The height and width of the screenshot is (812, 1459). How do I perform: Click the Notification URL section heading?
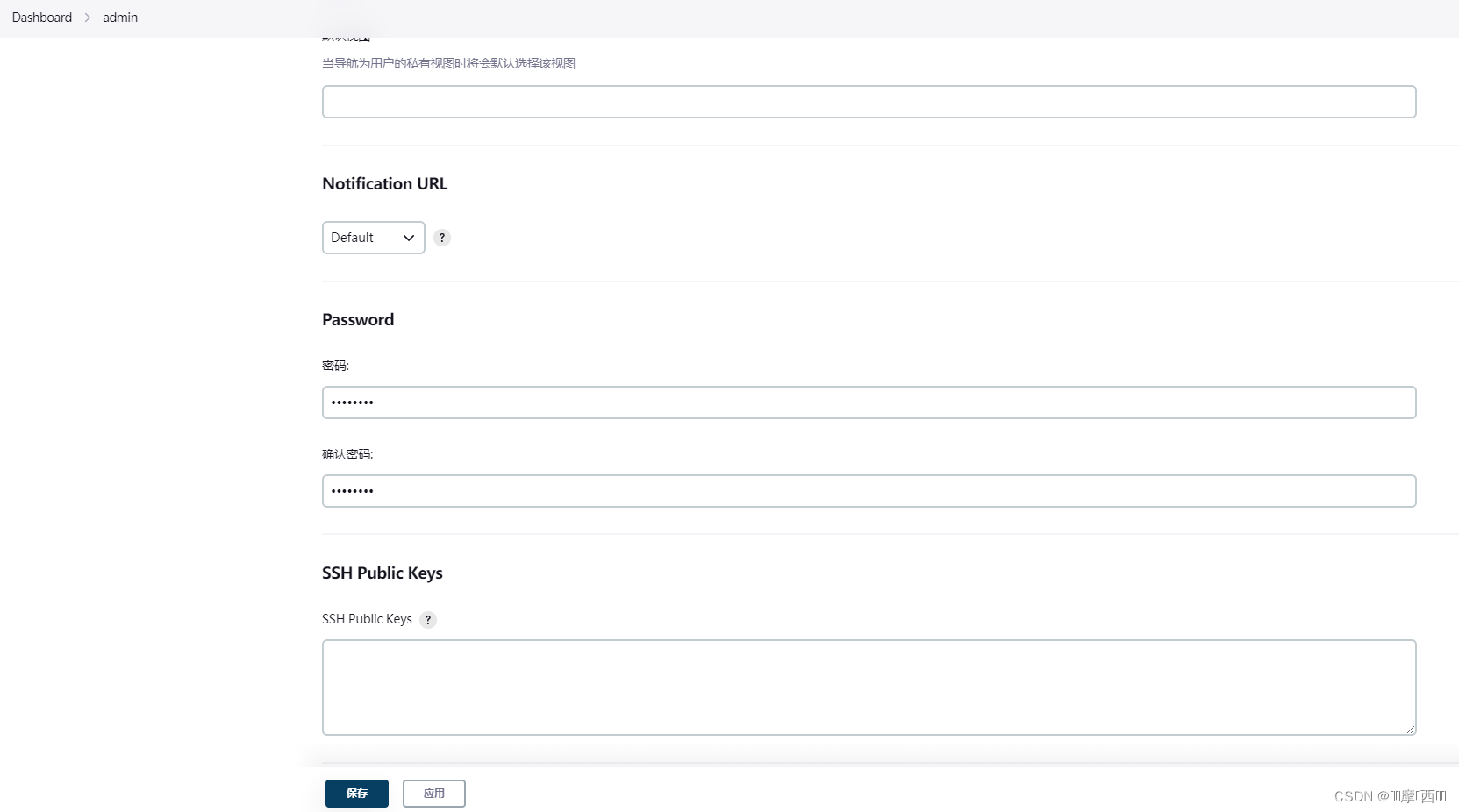coord(384,183)
